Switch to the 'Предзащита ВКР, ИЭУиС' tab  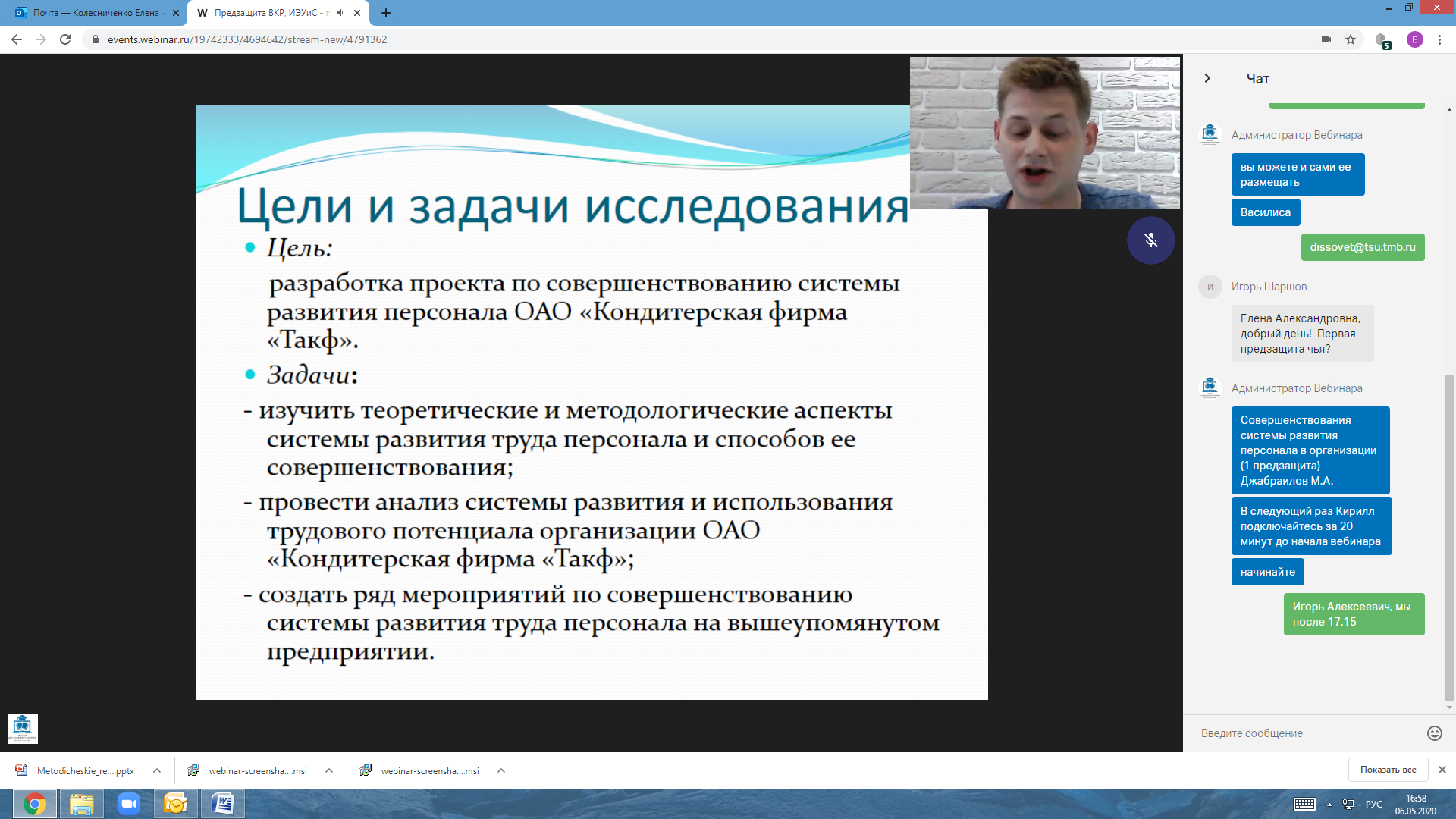click(x=278, y=13)
